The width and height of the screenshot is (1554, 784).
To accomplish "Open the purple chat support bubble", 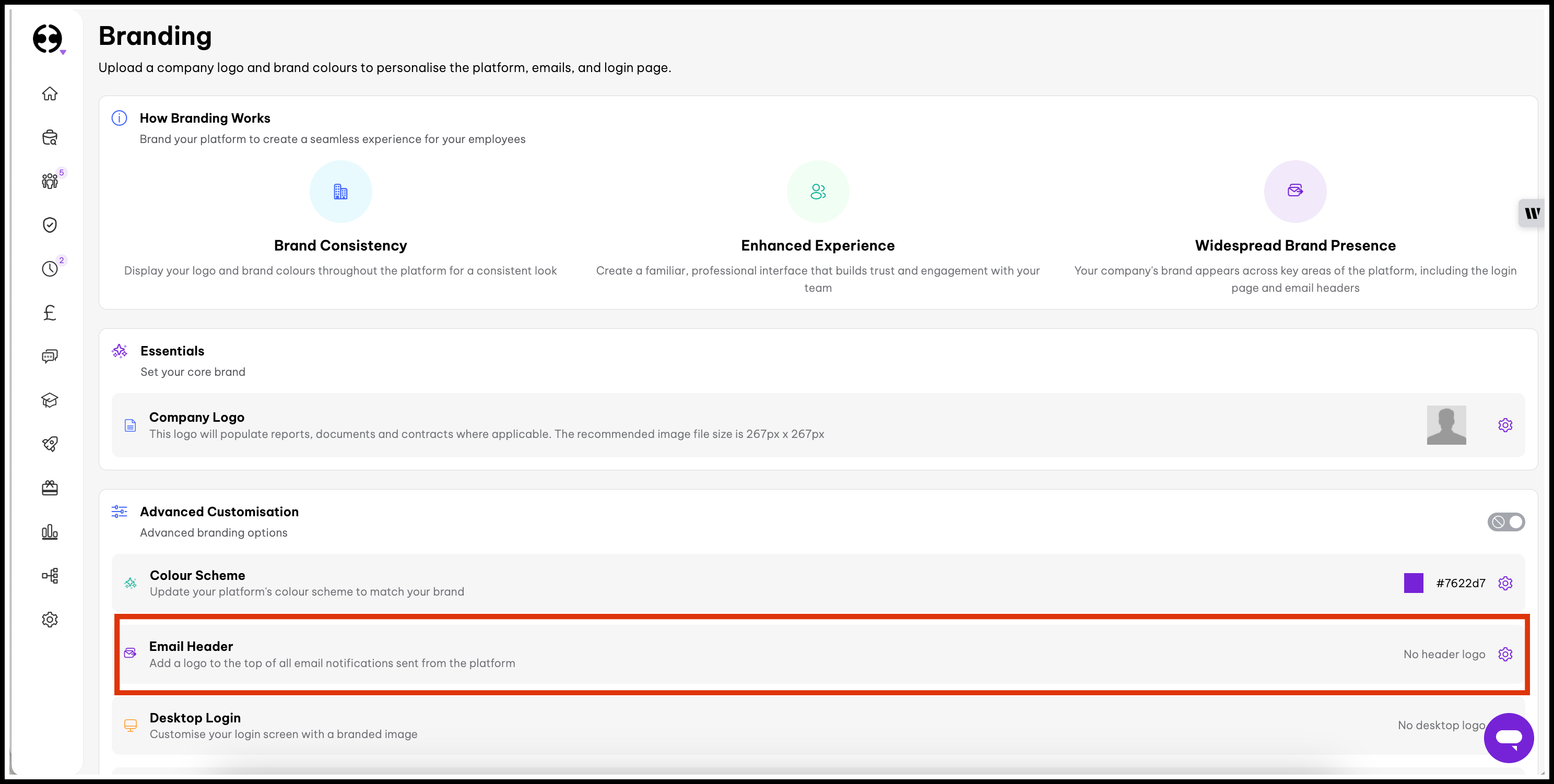I will click(1508, 738).
